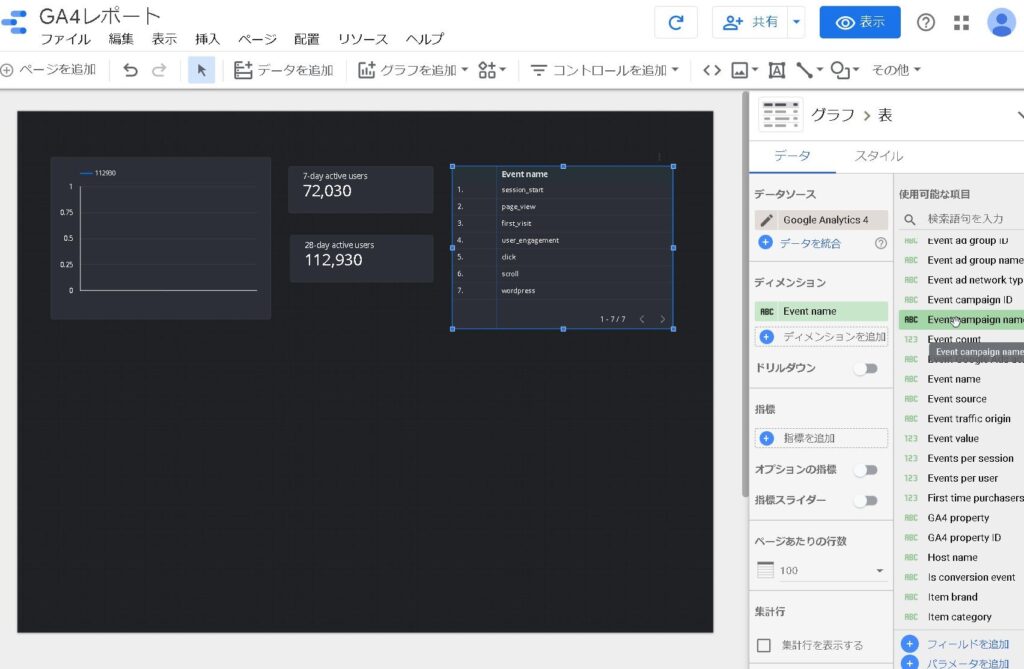Click the 検索語句を入力 search field
Screen dimensions: 1024x669
(x=965, y=218)
